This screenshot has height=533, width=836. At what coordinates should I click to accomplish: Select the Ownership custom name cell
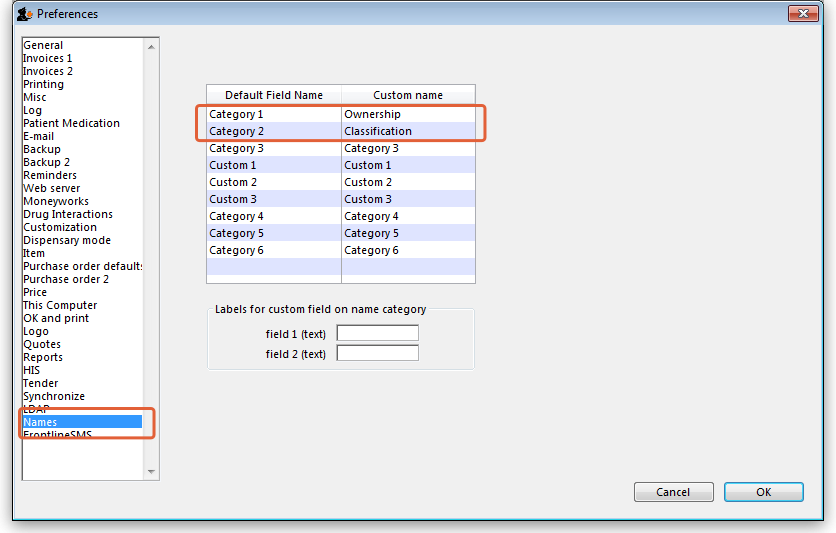(407, 114)
